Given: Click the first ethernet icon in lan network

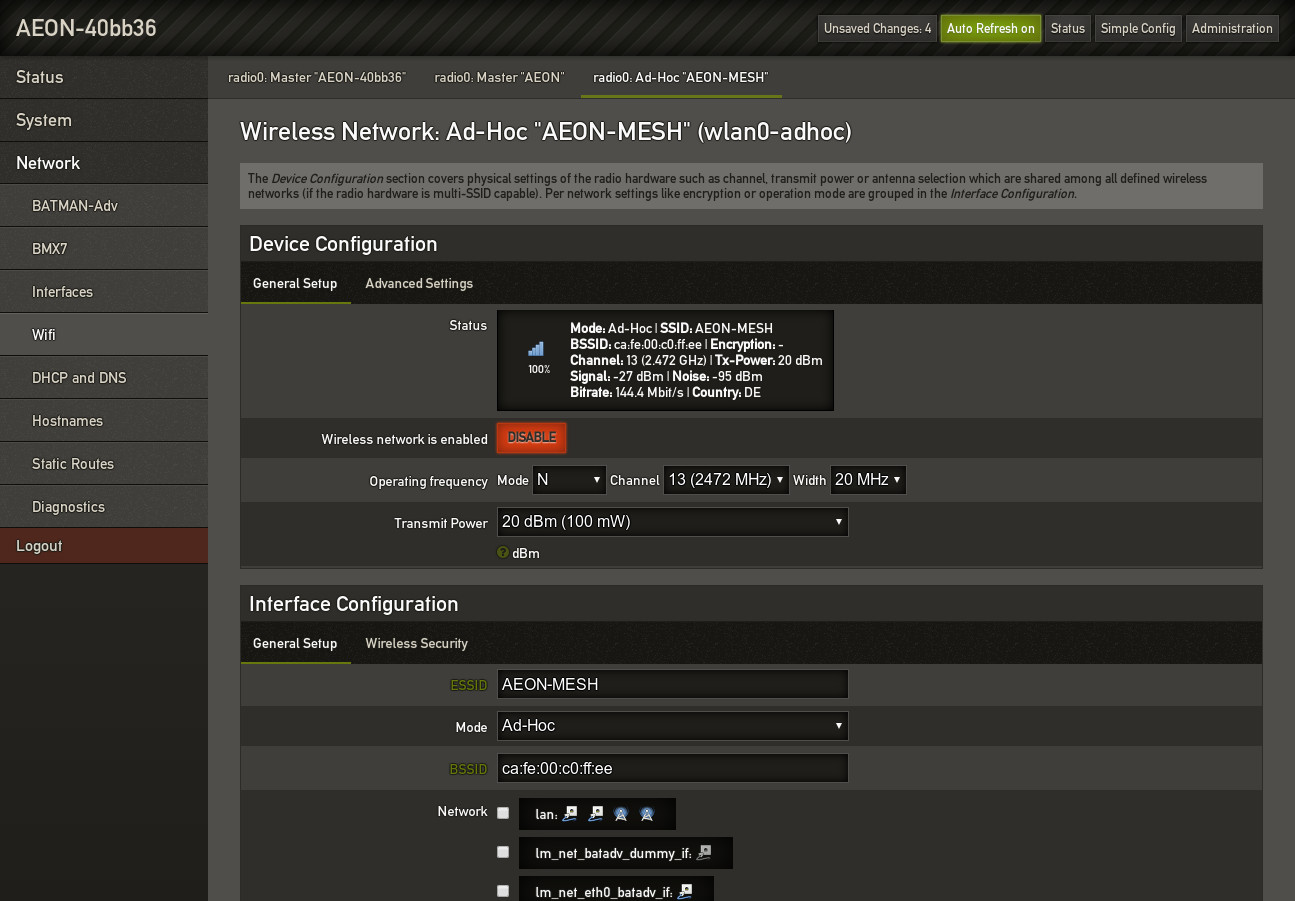Looking at the screenshot, I should pyautogui.click(x=570, y=814).
